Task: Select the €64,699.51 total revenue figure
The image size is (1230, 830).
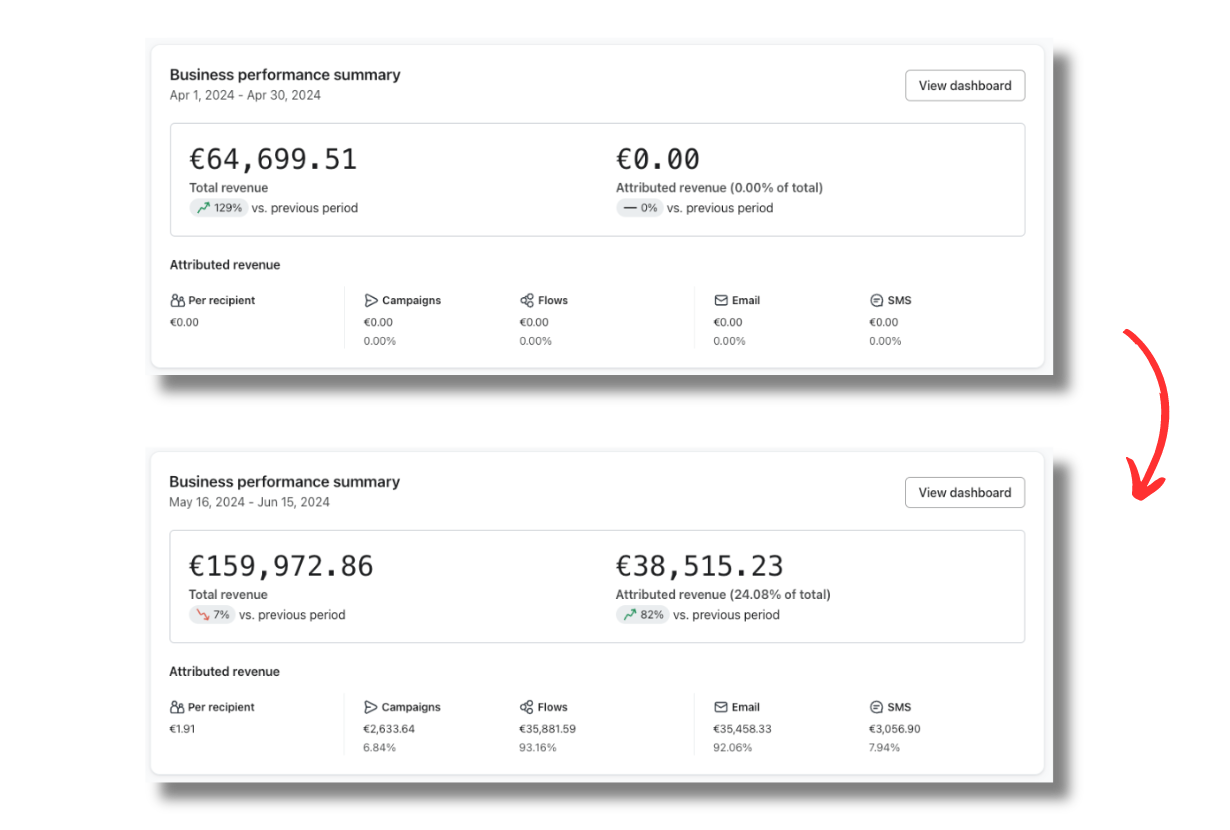Action: [x=273, y=159]
